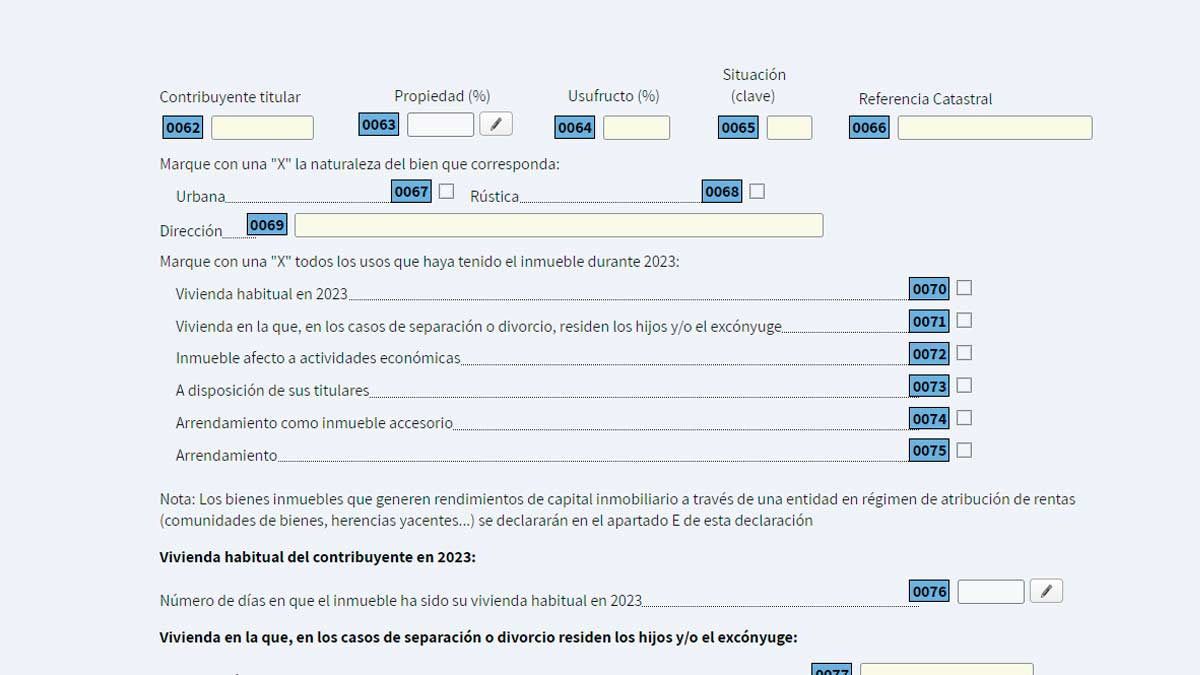
Task: Check 'Inmueble afecto a actividades económicas'
Action: [963, 353]
